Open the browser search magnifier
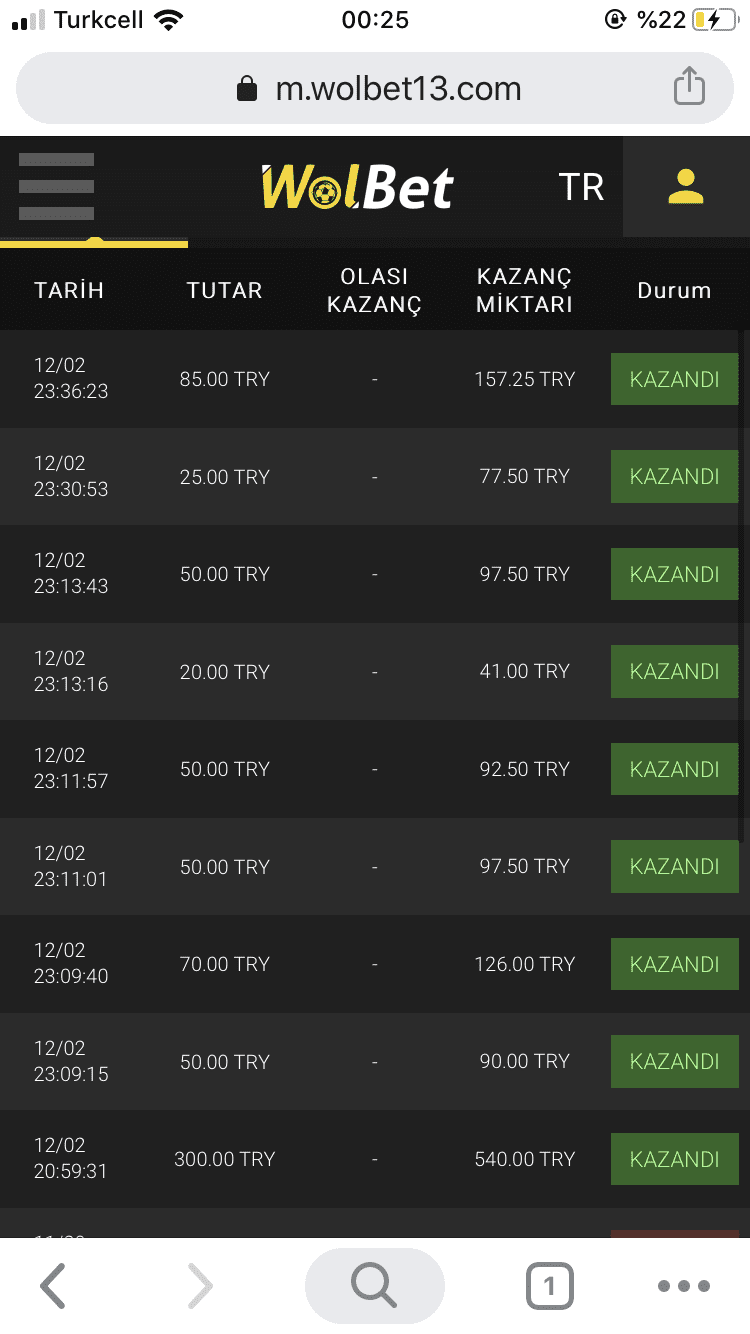Viewport: 750px width, 1334px height. 375,1286
